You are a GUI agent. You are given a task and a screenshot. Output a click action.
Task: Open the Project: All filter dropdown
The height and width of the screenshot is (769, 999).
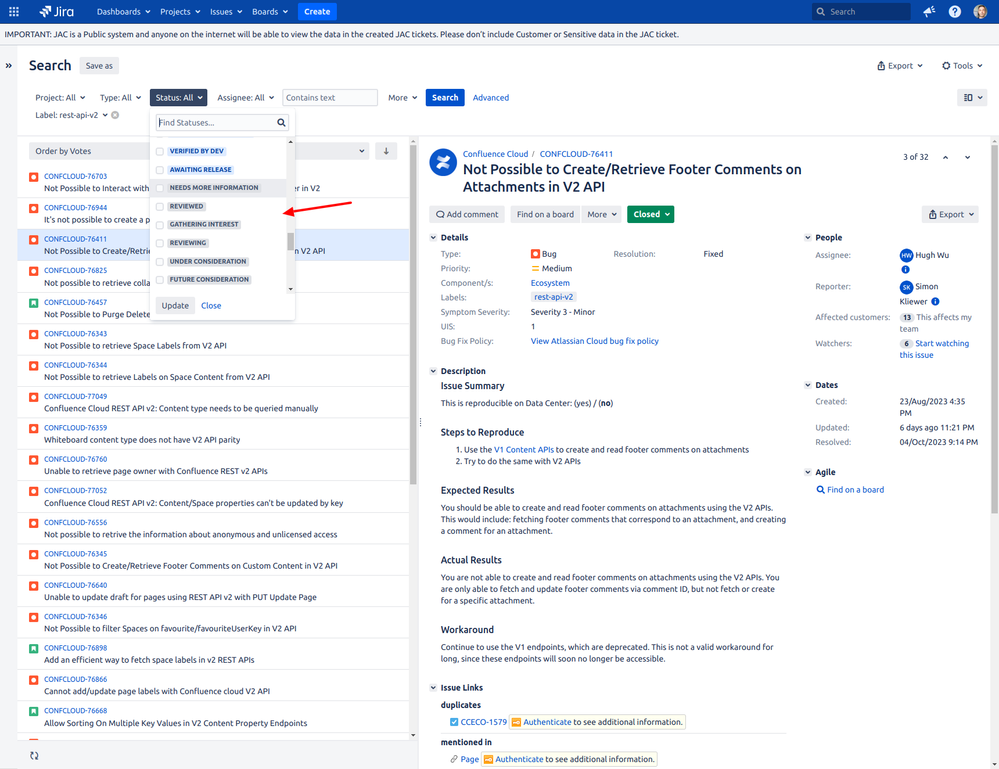60,97
